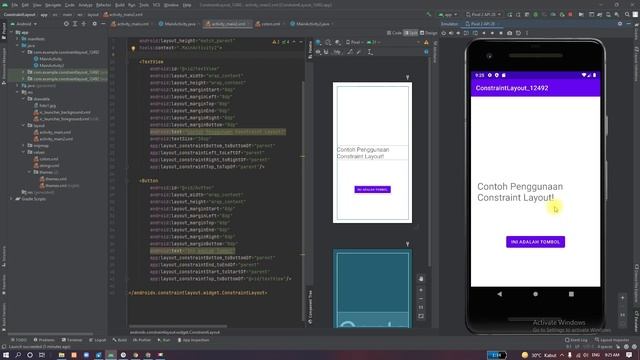The height and width of the screenshot is (360, 640).
Task: Open the Pixel 2 API 28 device dropdown
Action: pyautogui.click(x=483, y=15)
